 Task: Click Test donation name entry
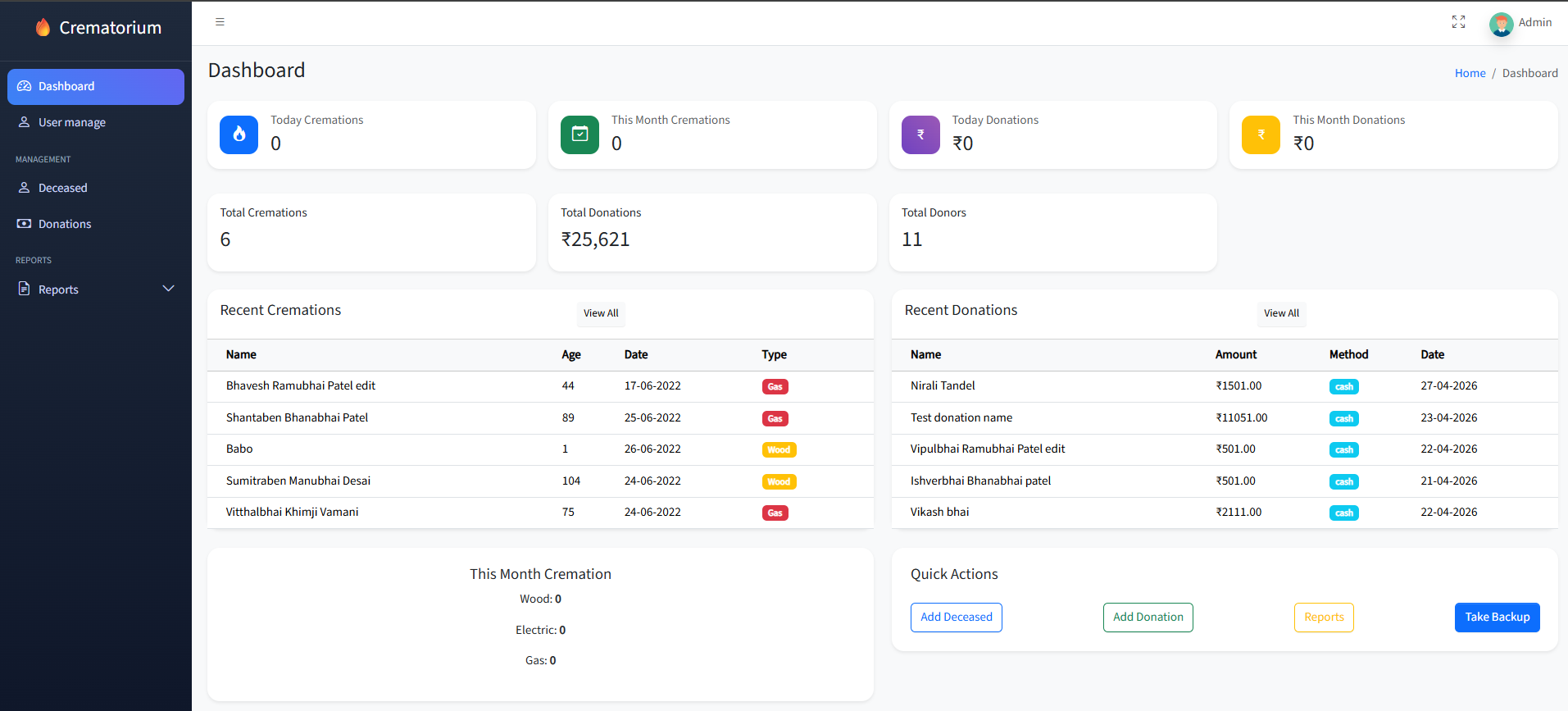click(x=961, y=417)
